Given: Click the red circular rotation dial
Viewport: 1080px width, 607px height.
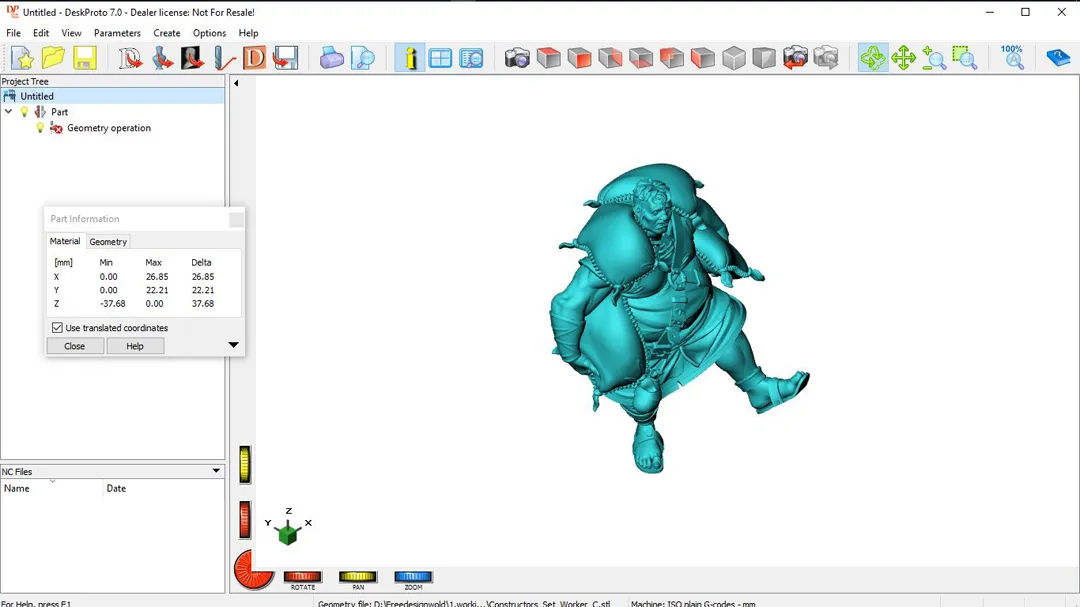Looking at the screenshot, I should tap(252, 570).
